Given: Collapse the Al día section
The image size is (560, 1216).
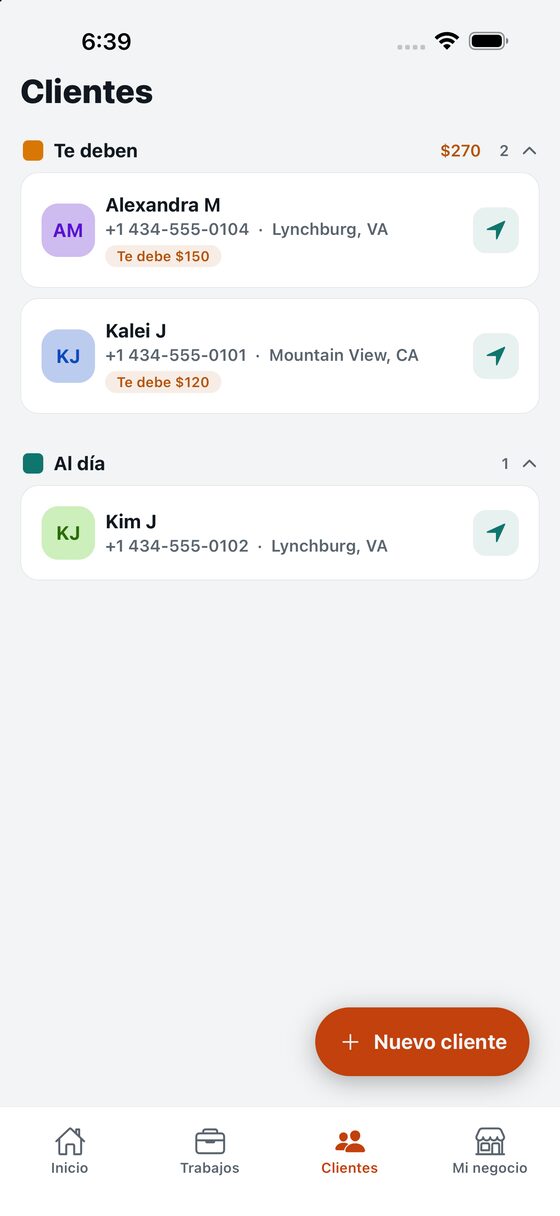Looking at the screenshot, I should (530, 464).
